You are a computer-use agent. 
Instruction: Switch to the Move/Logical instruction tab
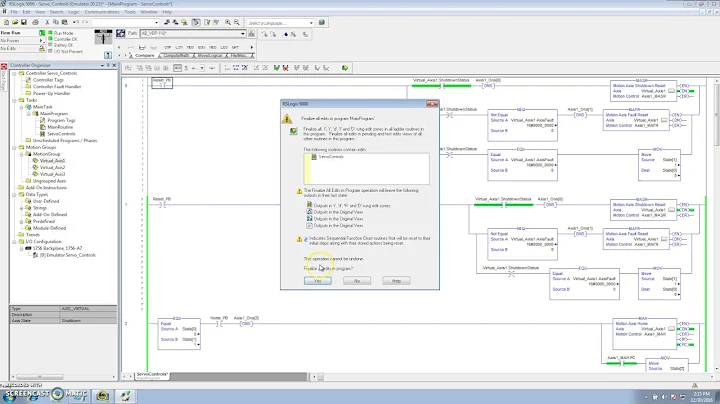(x=209, y=56)
